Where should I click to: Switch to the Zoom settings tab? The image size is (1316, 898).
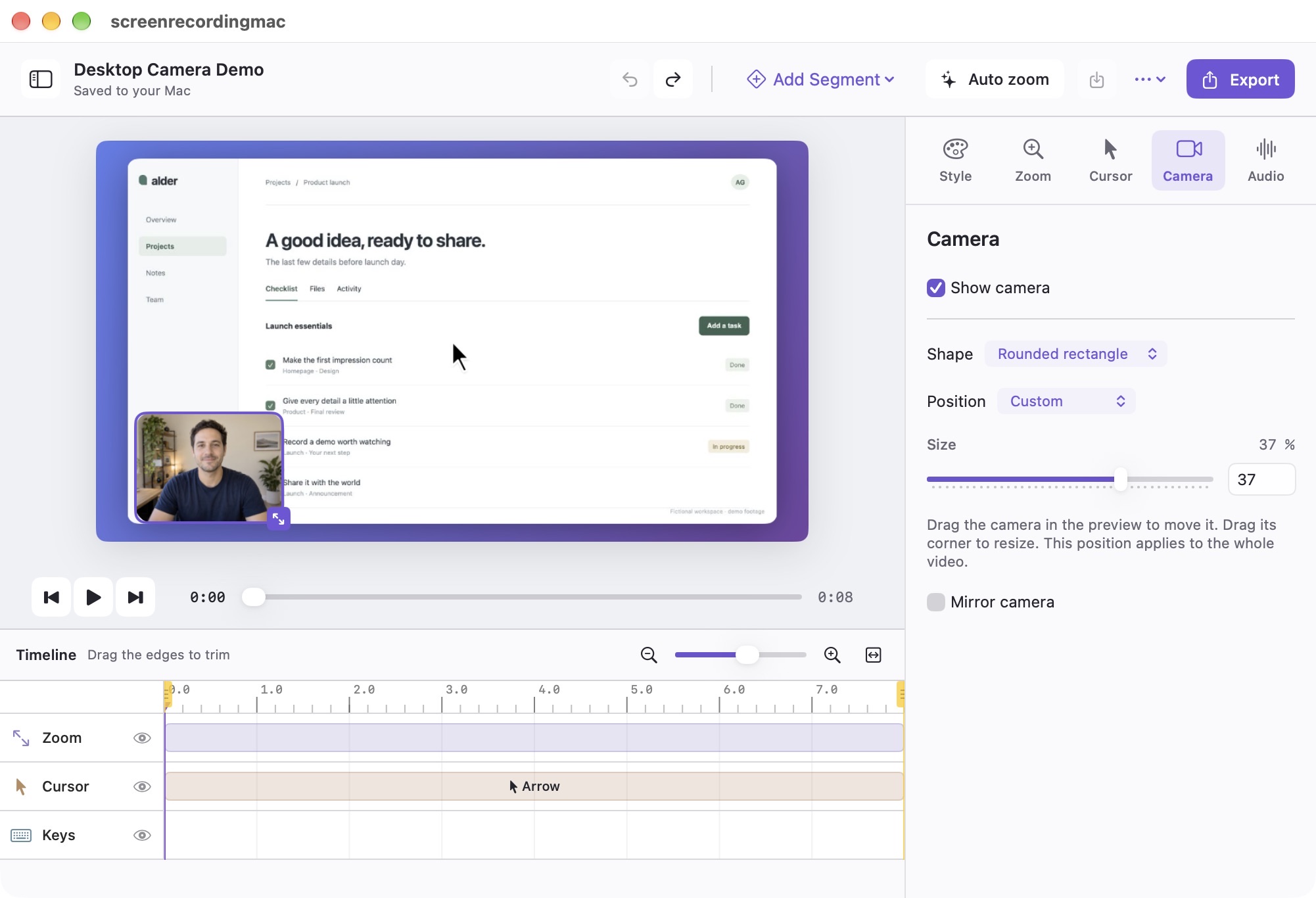(1033, 160)
